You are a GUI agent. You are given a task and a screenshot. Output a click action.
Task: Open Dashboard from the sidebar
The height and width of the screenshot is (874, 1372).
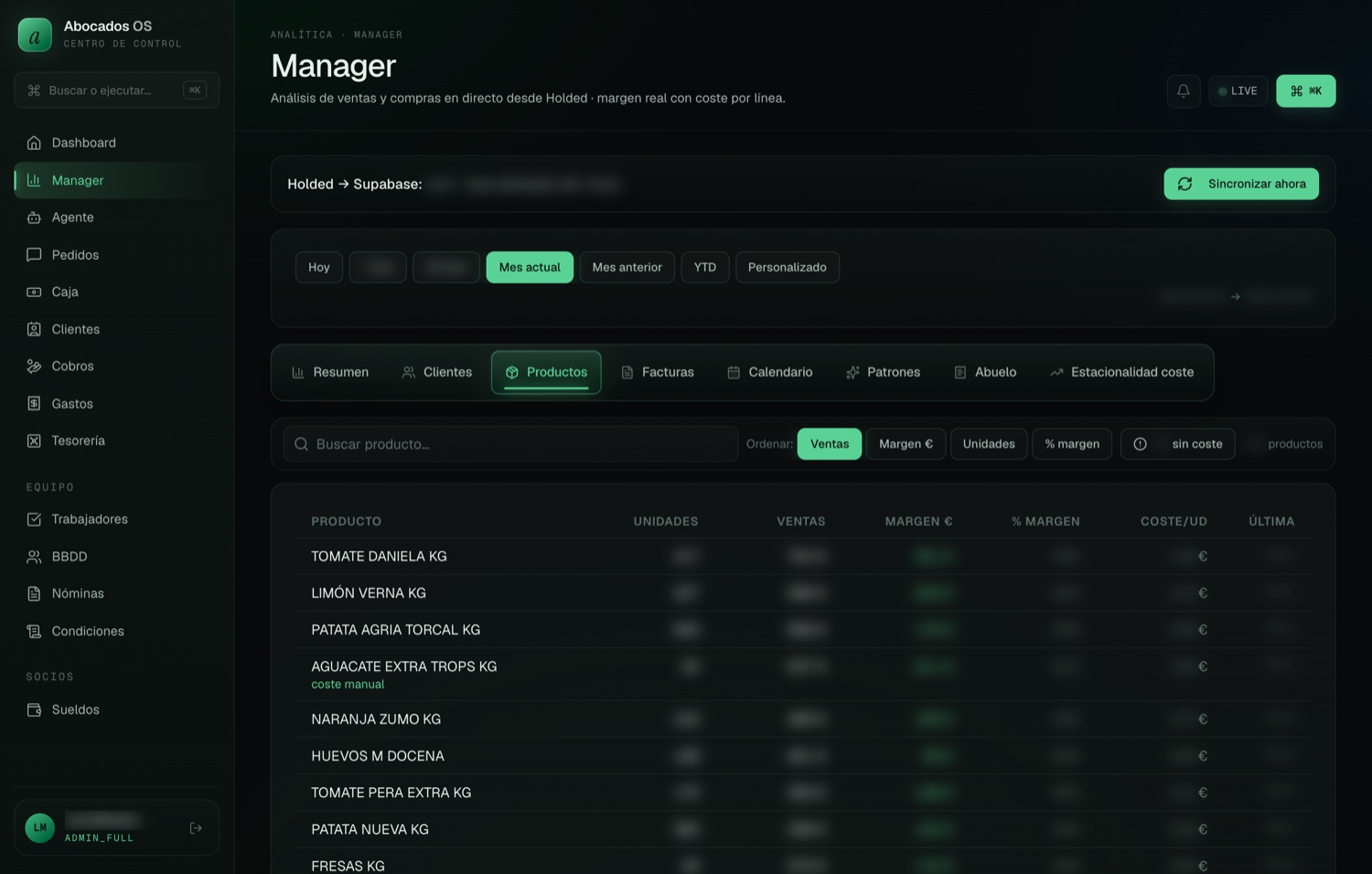tap(117, 143)
